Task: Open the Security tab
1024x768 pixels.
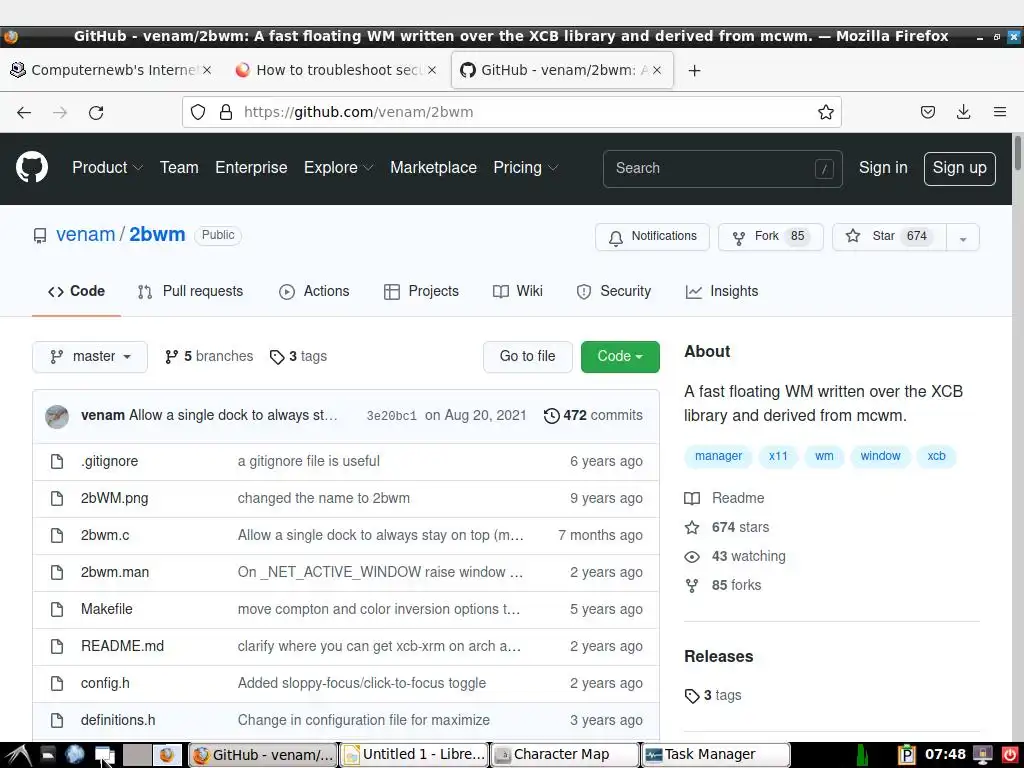Action: (x=614, y=291)
